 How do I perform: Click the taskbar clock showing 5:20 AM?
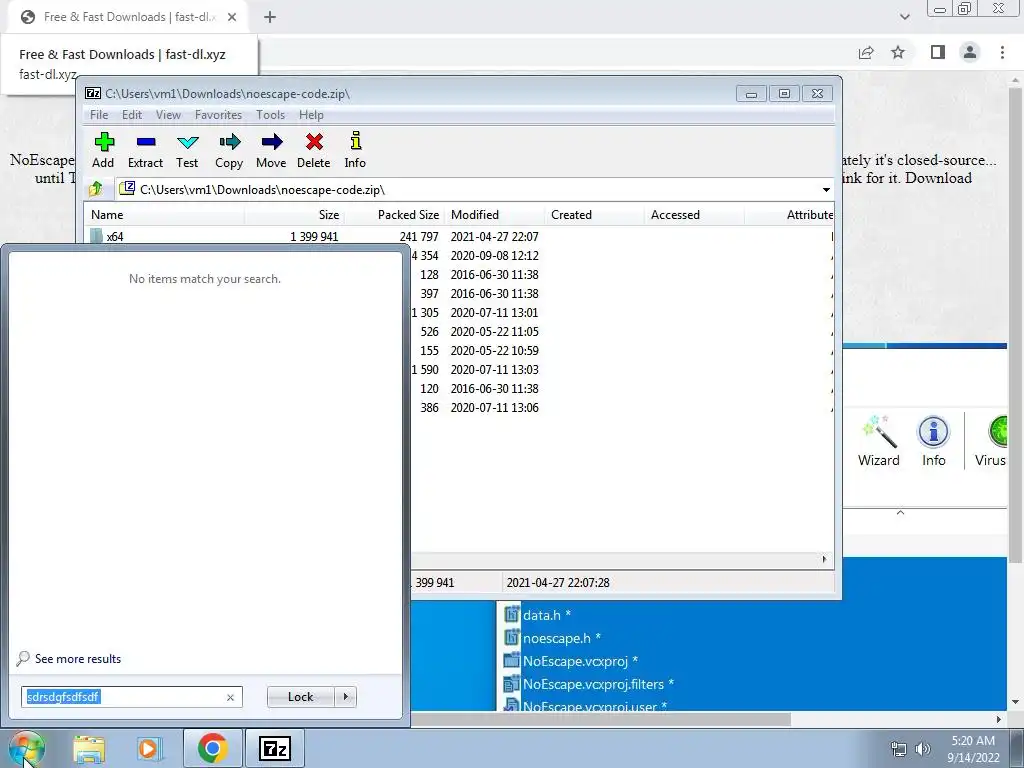click(x=973, y=749)
